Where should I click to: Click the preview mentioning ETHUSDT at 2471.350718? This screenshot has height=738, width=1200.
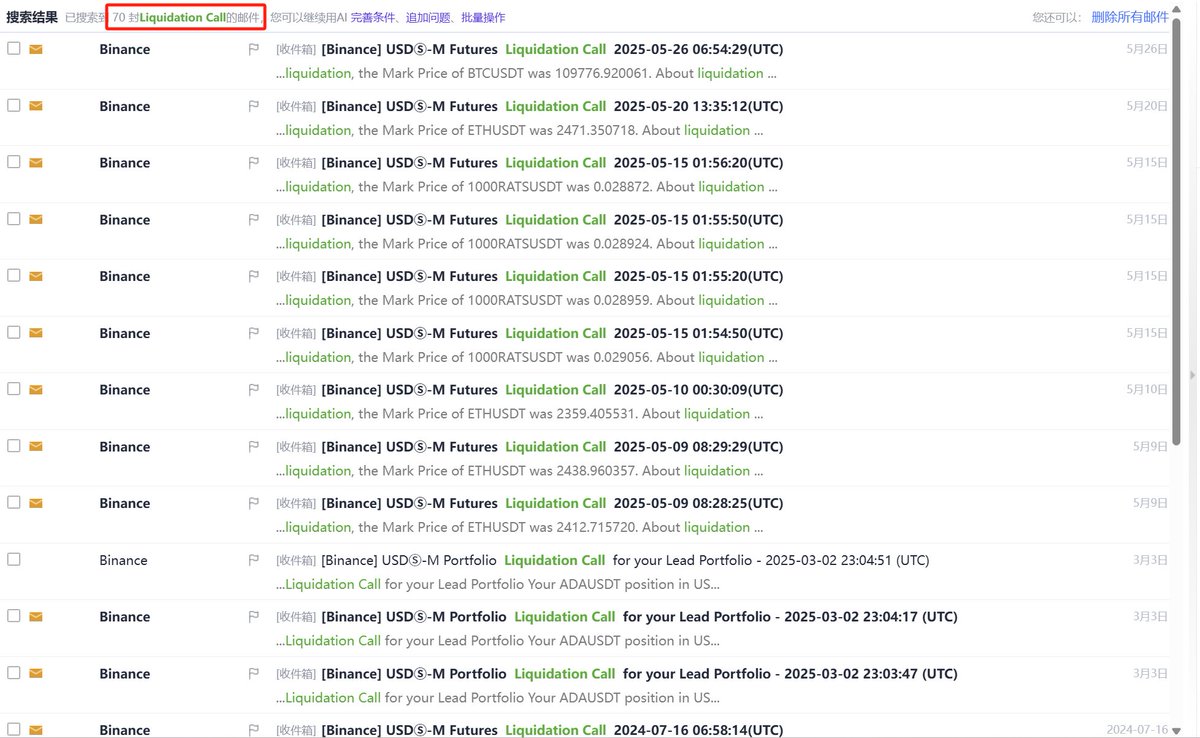519,130
